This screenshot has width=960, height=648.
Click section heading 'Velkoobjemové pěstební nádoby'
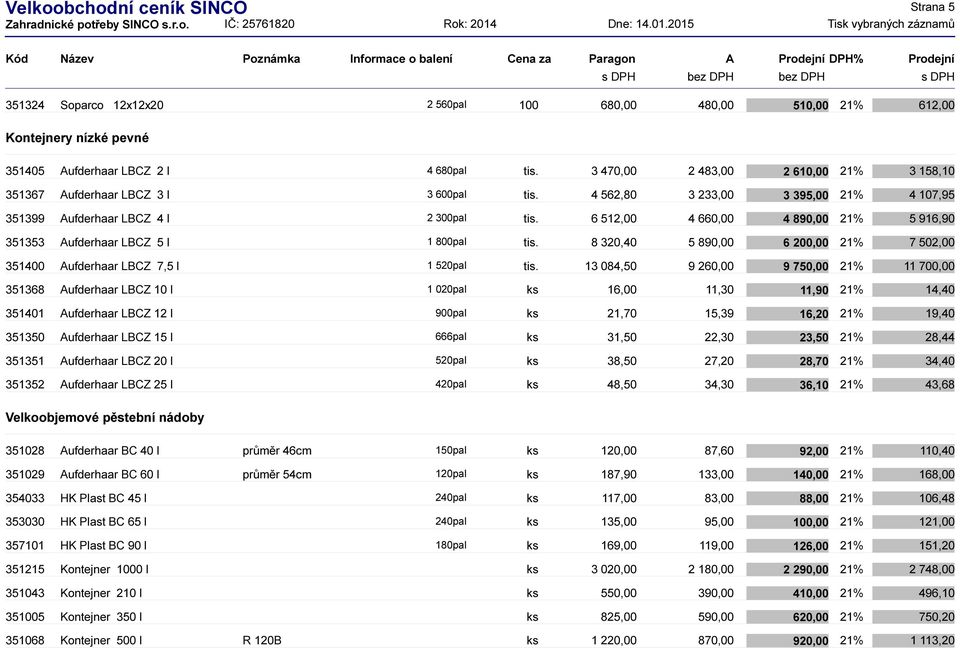105,418
